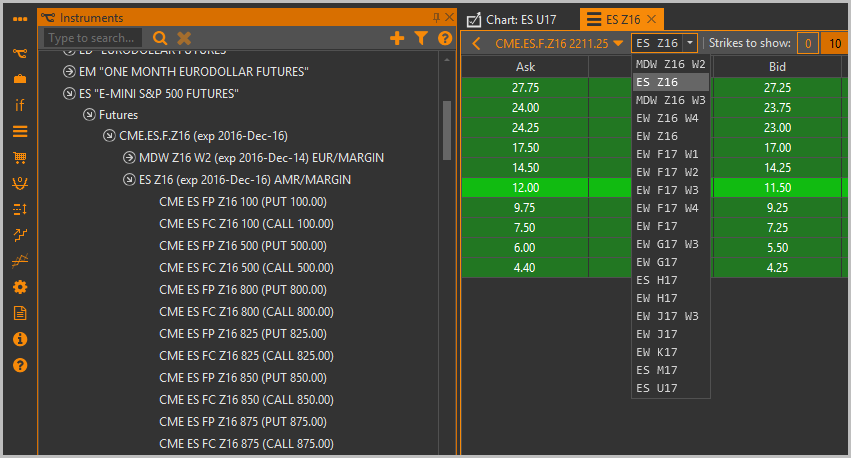The width and height of the screenshot is (851, 458).
Task: Click the back arrow in options board
Action: [x=476, y=43]
